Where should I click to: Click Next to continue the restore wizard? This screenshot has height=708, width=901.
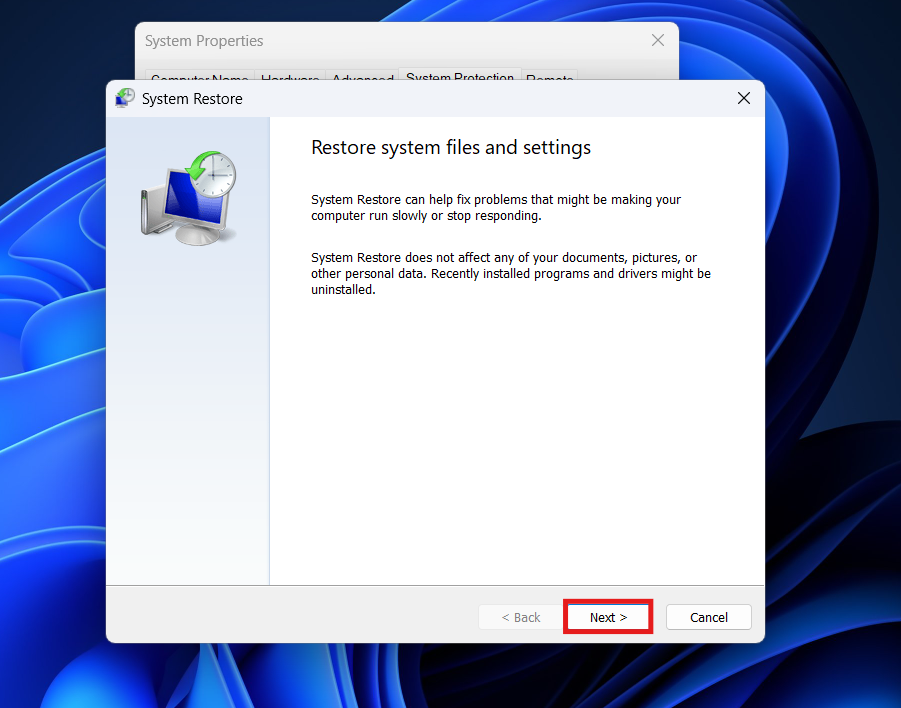(x=608, y=617)
